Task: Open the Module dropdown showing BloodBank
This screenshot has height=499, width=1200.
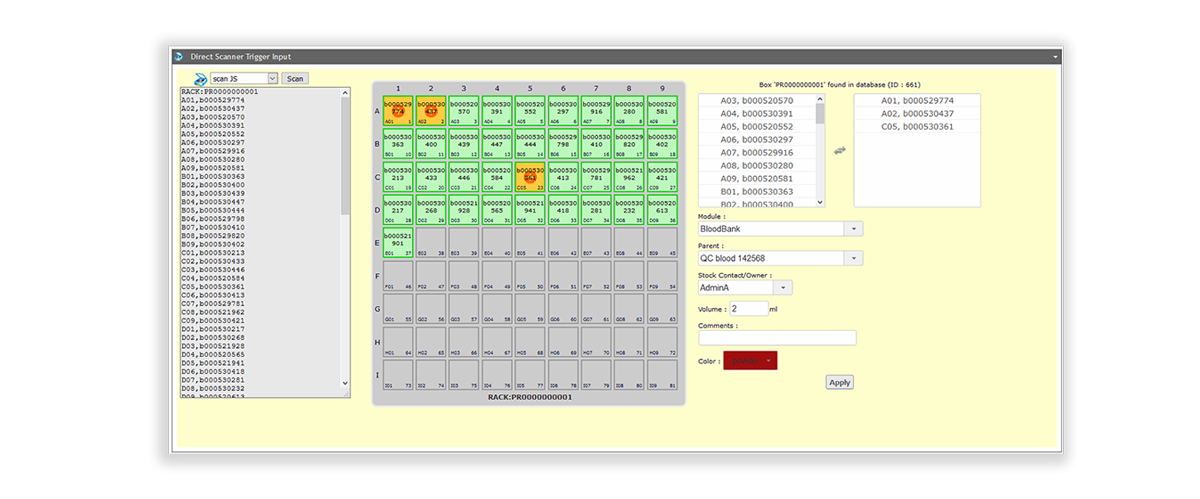Action: [780, 229]
